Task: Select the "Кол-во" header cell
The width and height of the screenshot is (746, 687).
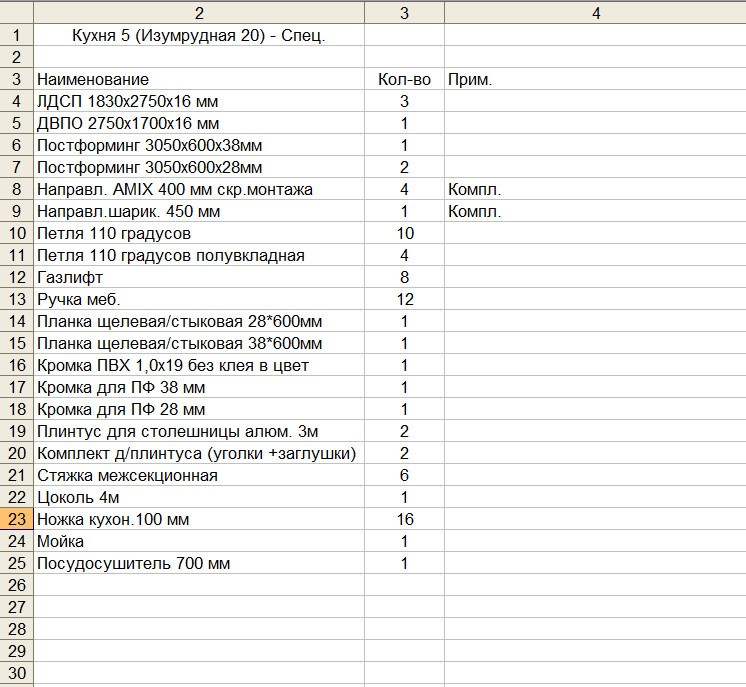Action: coord(404,79)
